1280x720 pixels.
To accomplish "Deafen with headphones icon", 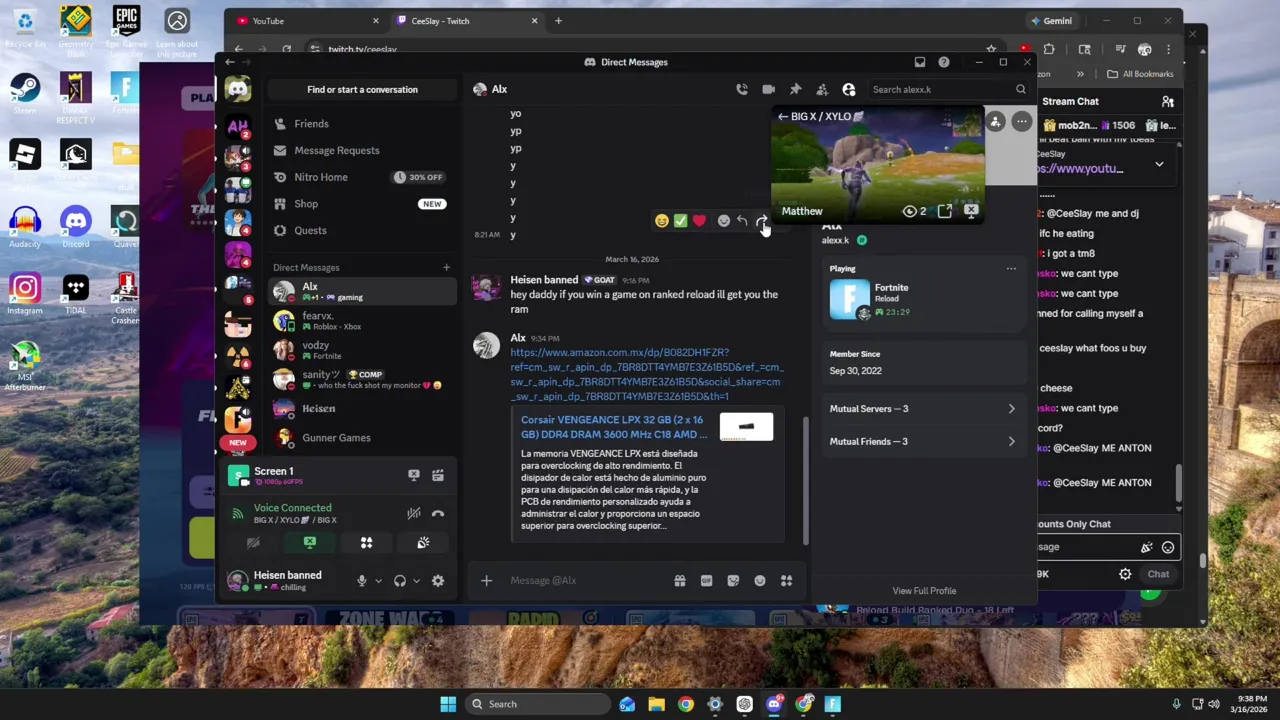I will 400,581.
